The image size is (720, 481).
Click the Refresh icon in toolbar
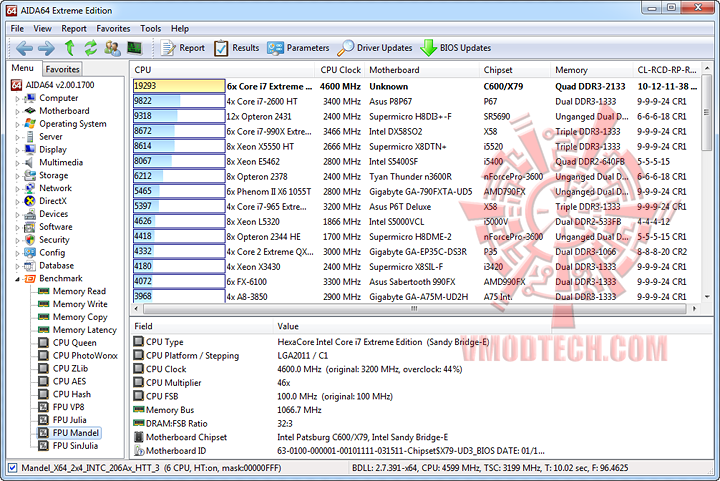[90, 48]
